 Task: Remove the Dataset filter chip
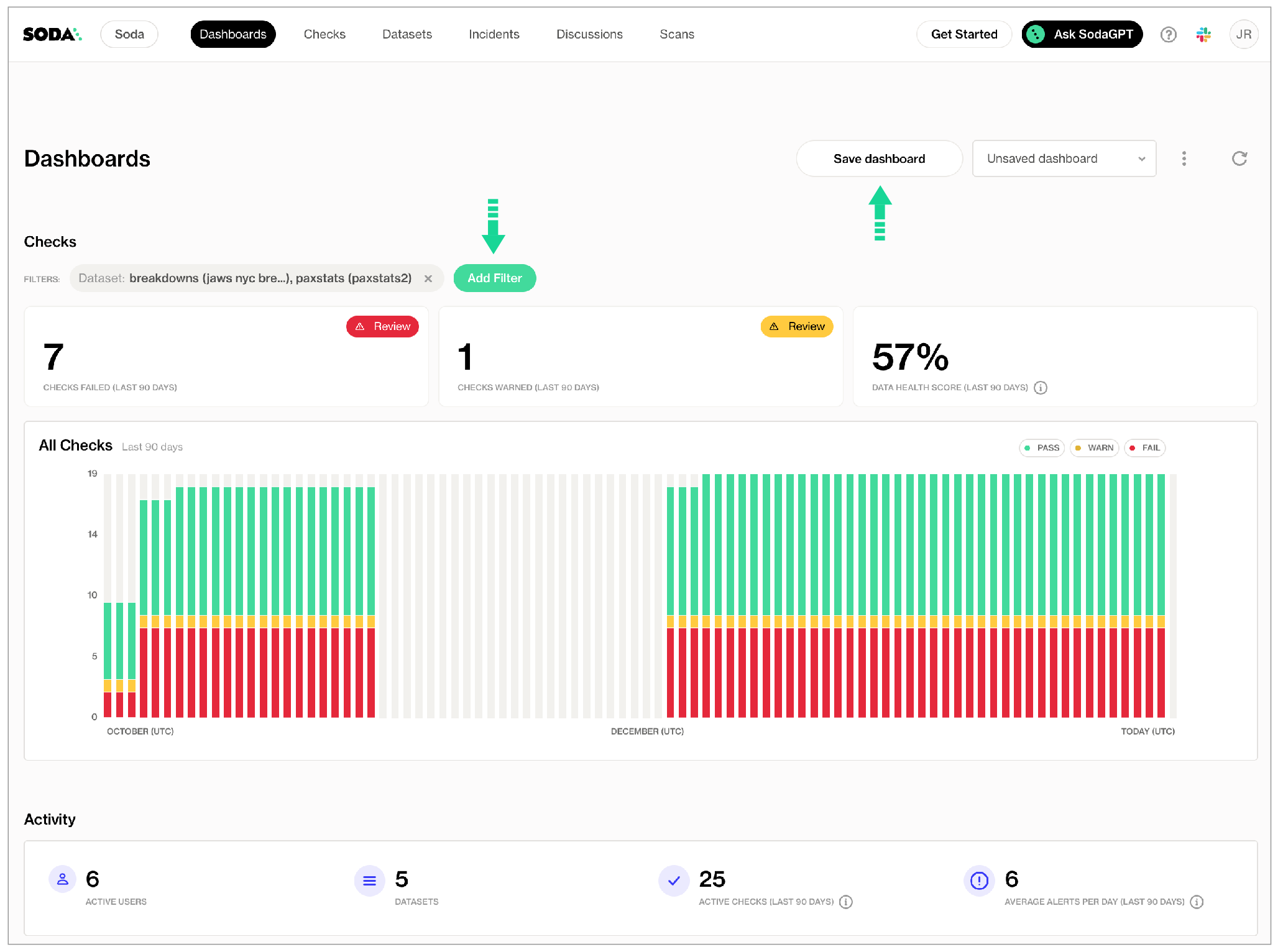[x=428, y=279]
